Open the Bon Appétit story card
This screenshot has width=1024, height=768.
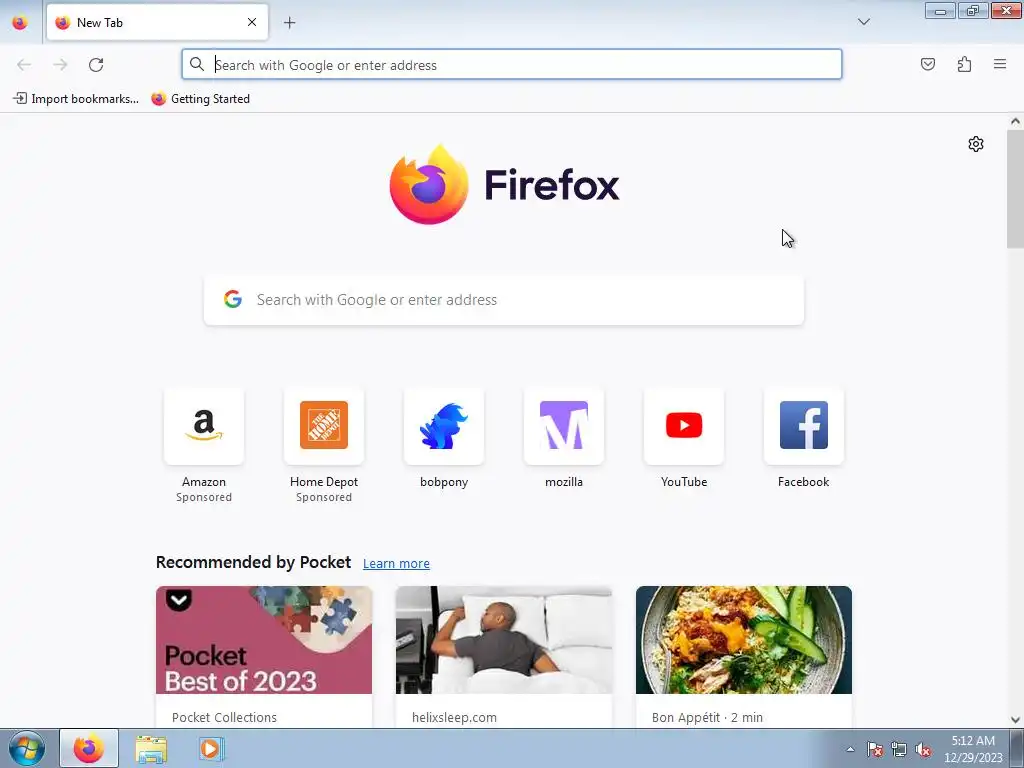(x=744, y=657)
